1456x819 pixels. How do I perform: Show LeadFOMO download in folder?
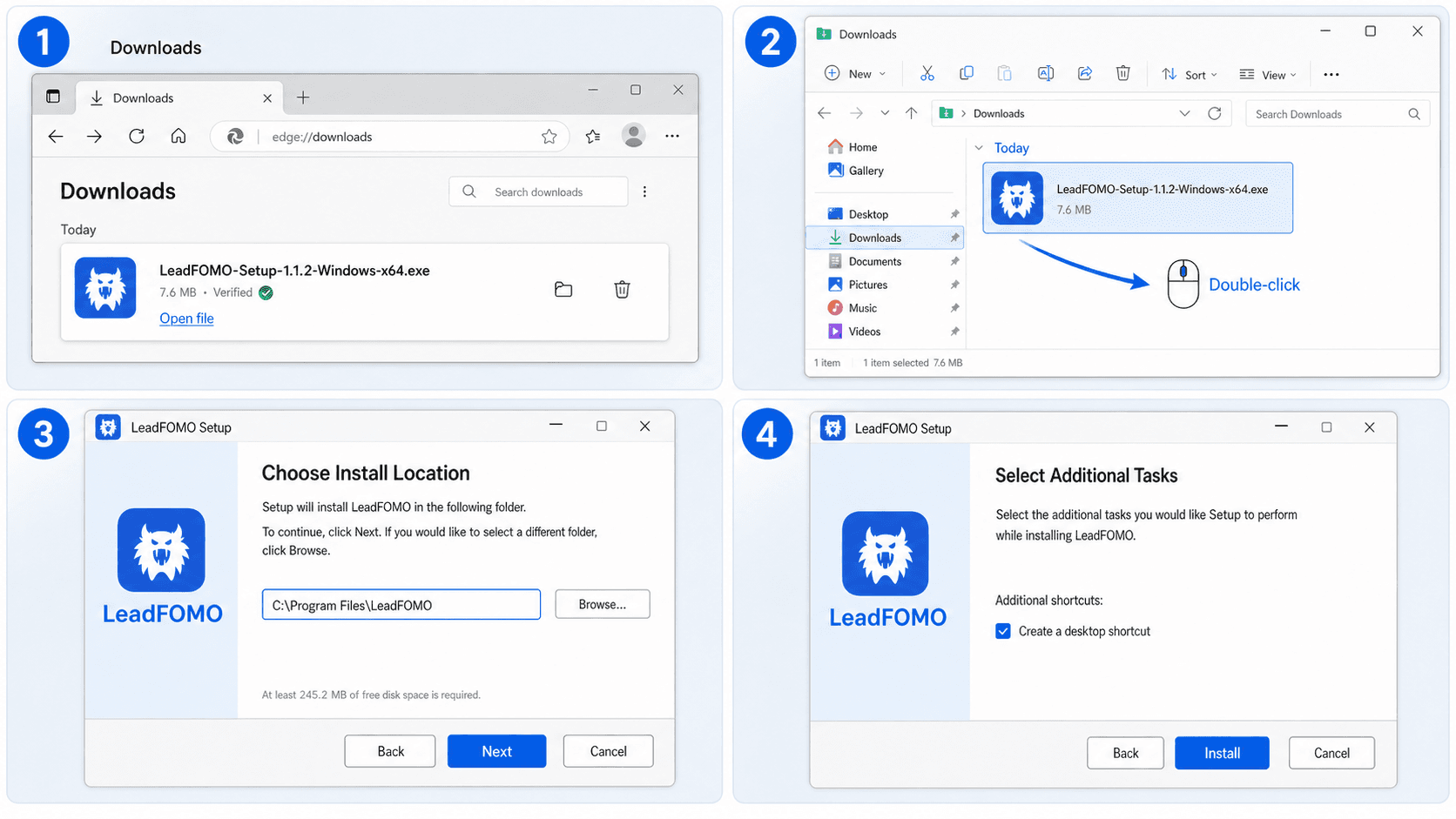[x=563, y=290]
